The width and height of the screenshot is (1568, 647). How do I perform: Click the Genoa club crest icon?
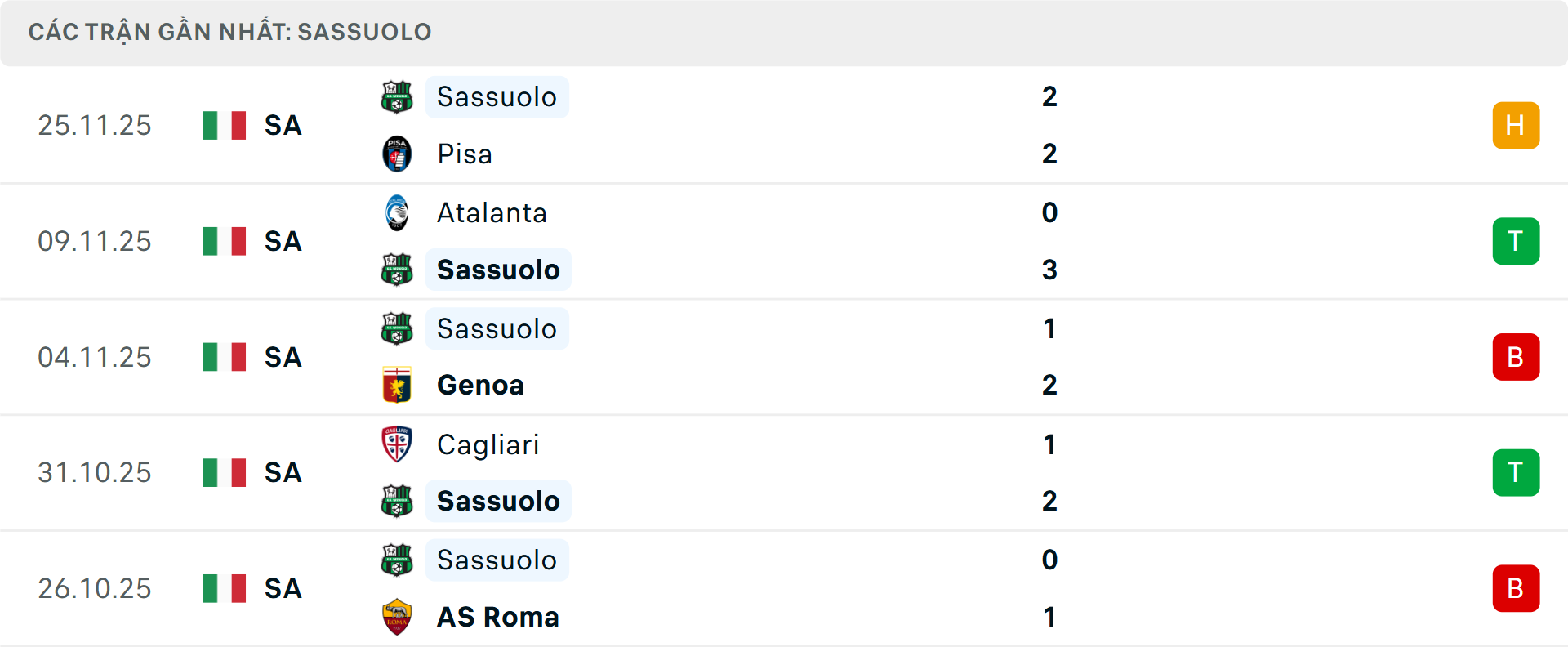click(x=397, y=385)
